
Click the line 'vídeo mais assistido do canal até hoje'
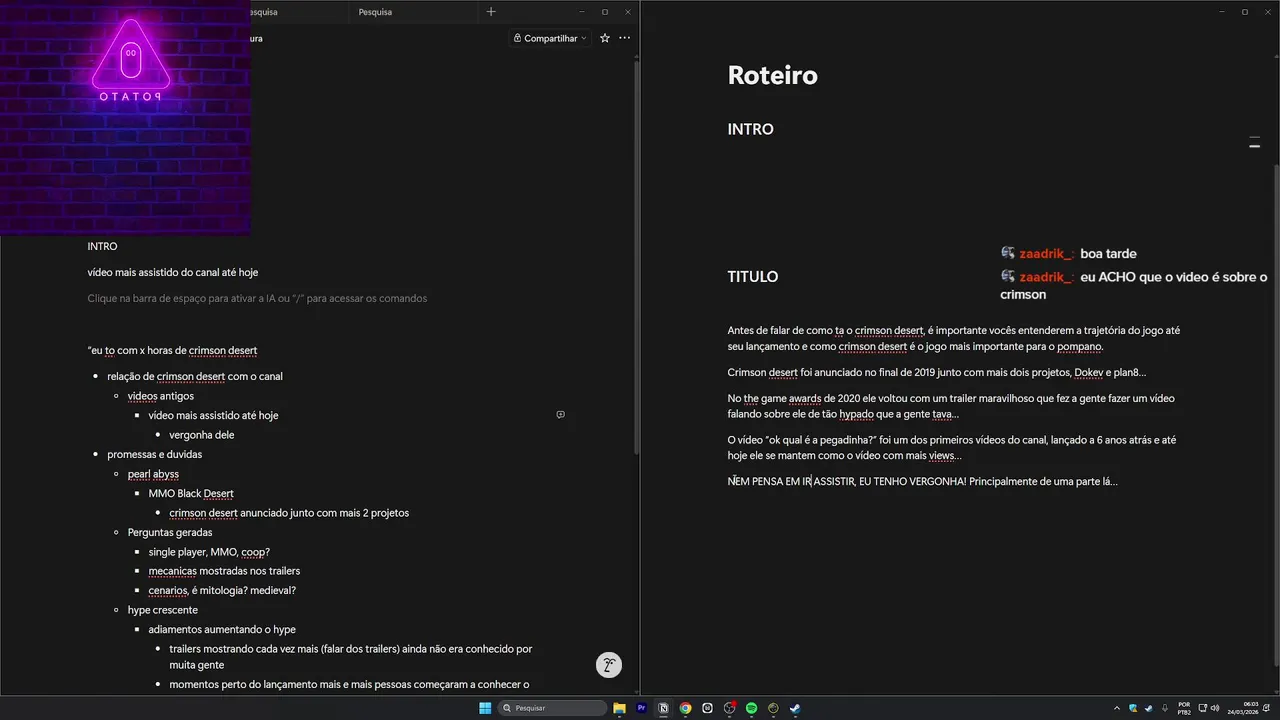point(172,272)
